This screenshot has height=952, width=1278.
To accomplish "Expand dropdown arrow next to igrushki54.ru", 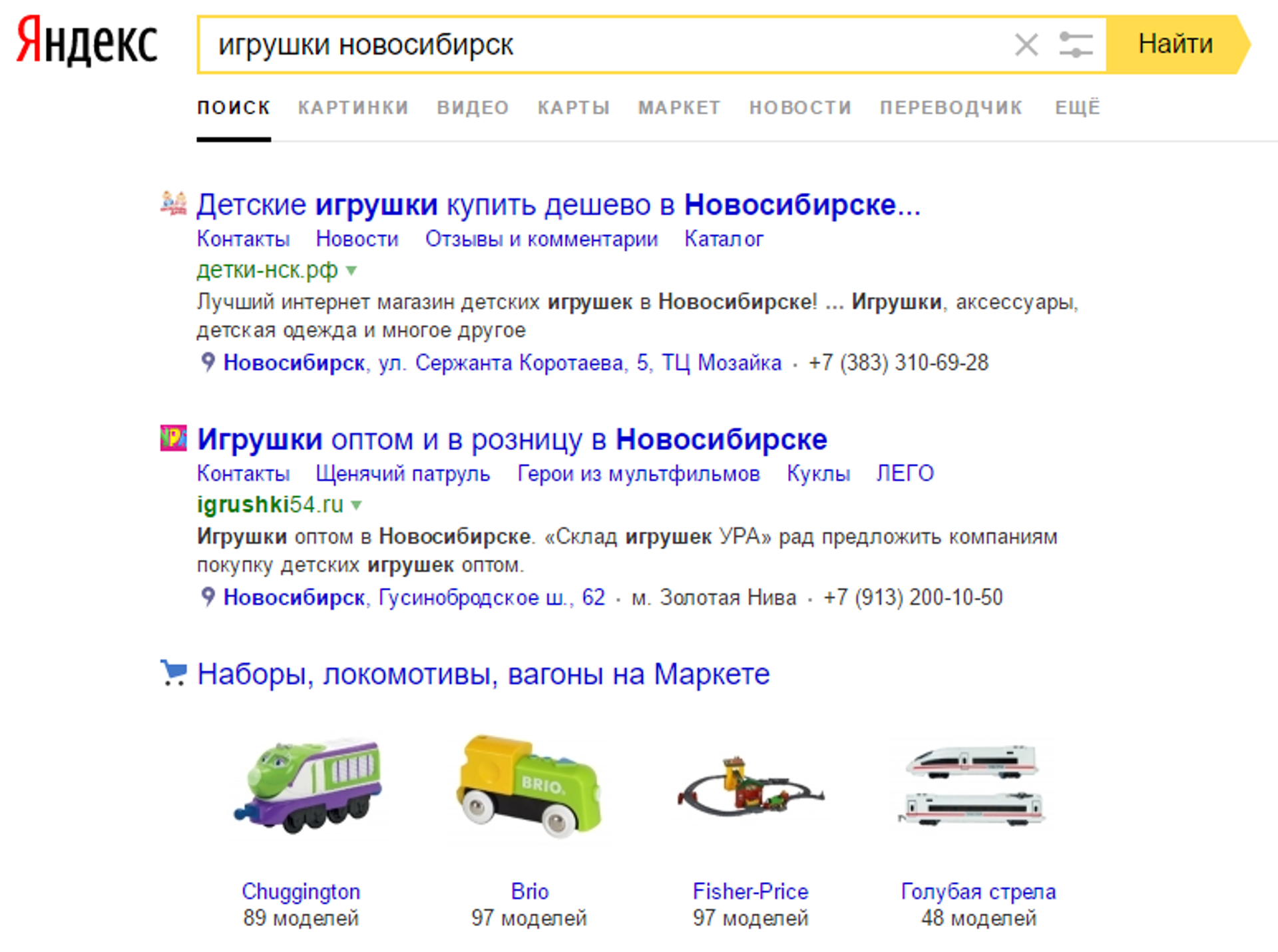I will click(357, 505).
